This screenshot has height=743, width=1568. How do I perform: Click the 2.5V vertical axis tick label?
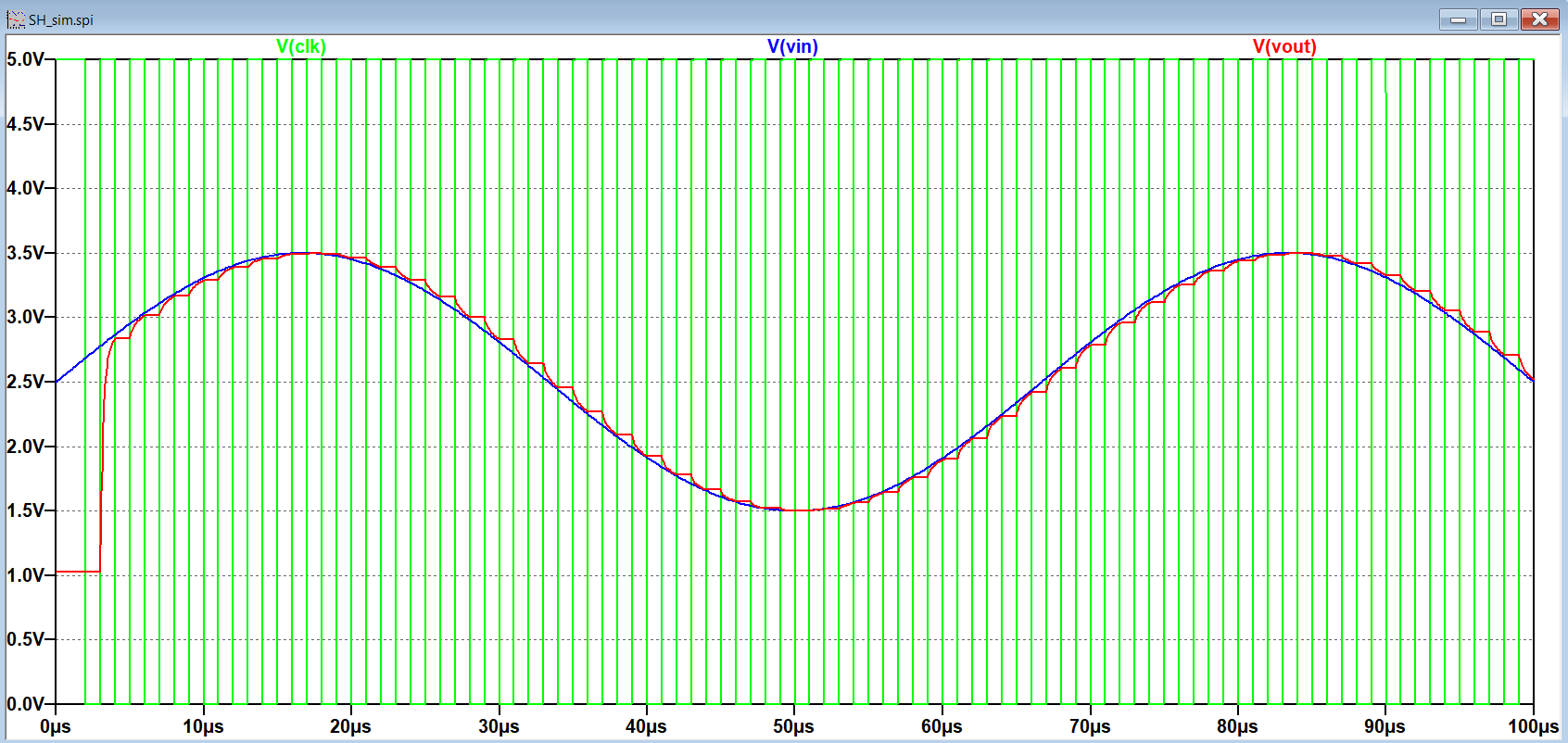pos(25,382)
